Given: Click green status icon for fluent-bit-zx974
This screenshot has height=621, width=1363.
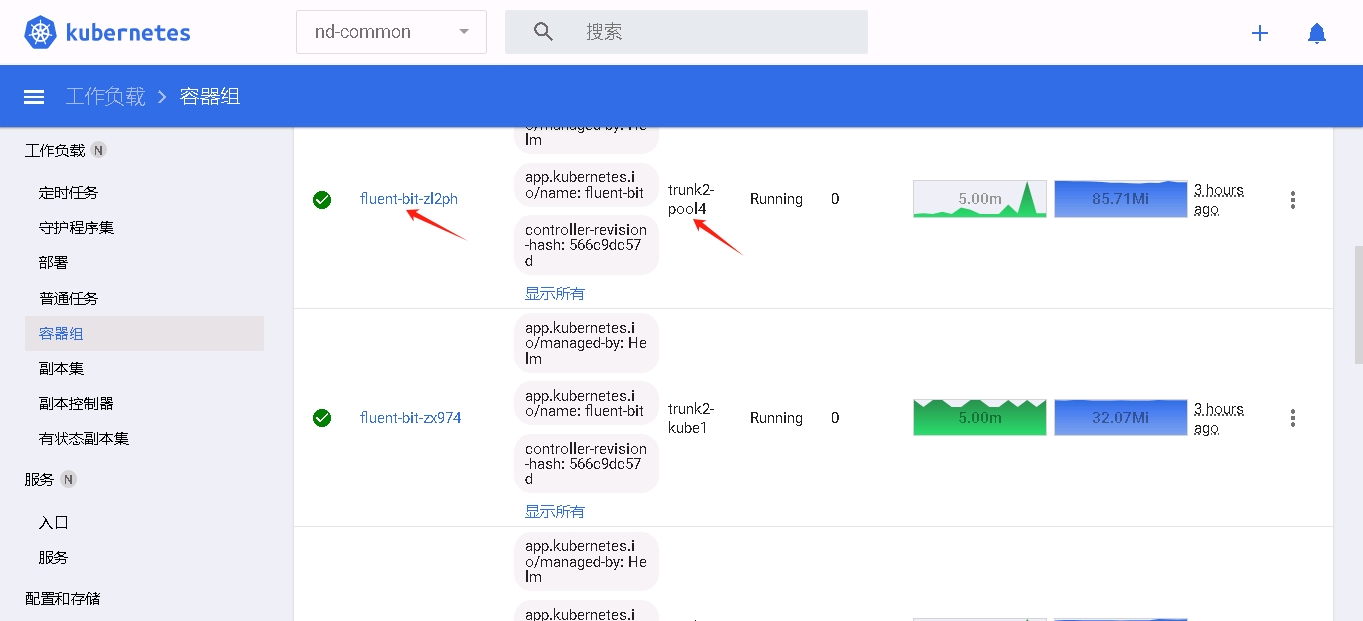Looking at the screenshot, I should (322, 418).
